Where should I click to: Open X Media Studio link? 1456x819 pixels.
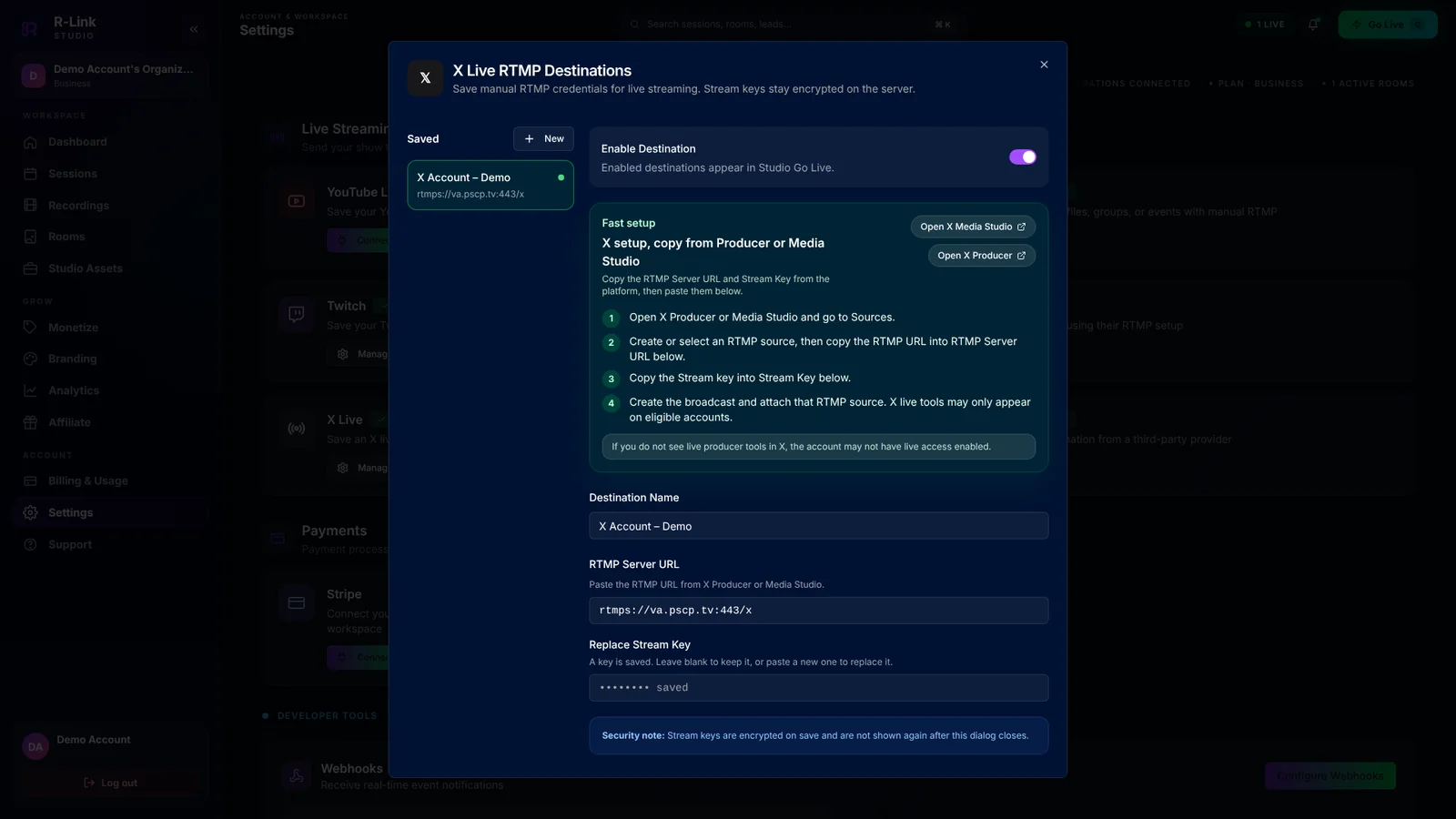(973, 227)
